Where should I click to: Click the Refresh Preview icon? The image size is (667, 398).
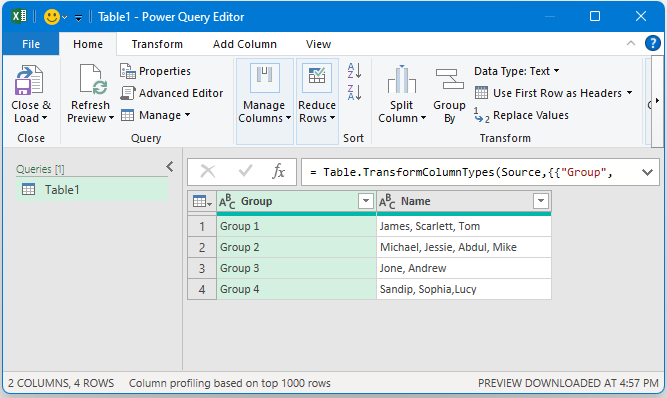93,80
